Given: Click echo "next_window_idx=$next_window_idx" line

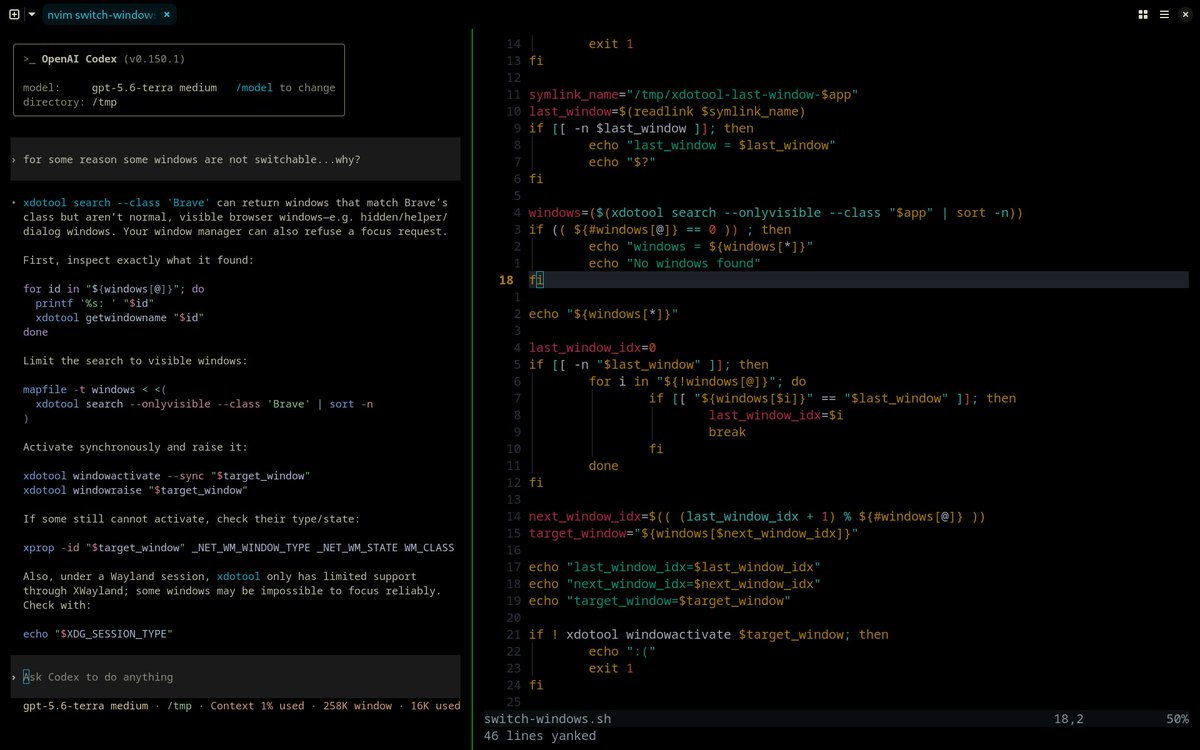Looking at the screenshot, I should pyautogui.click(x=675, y=584).
